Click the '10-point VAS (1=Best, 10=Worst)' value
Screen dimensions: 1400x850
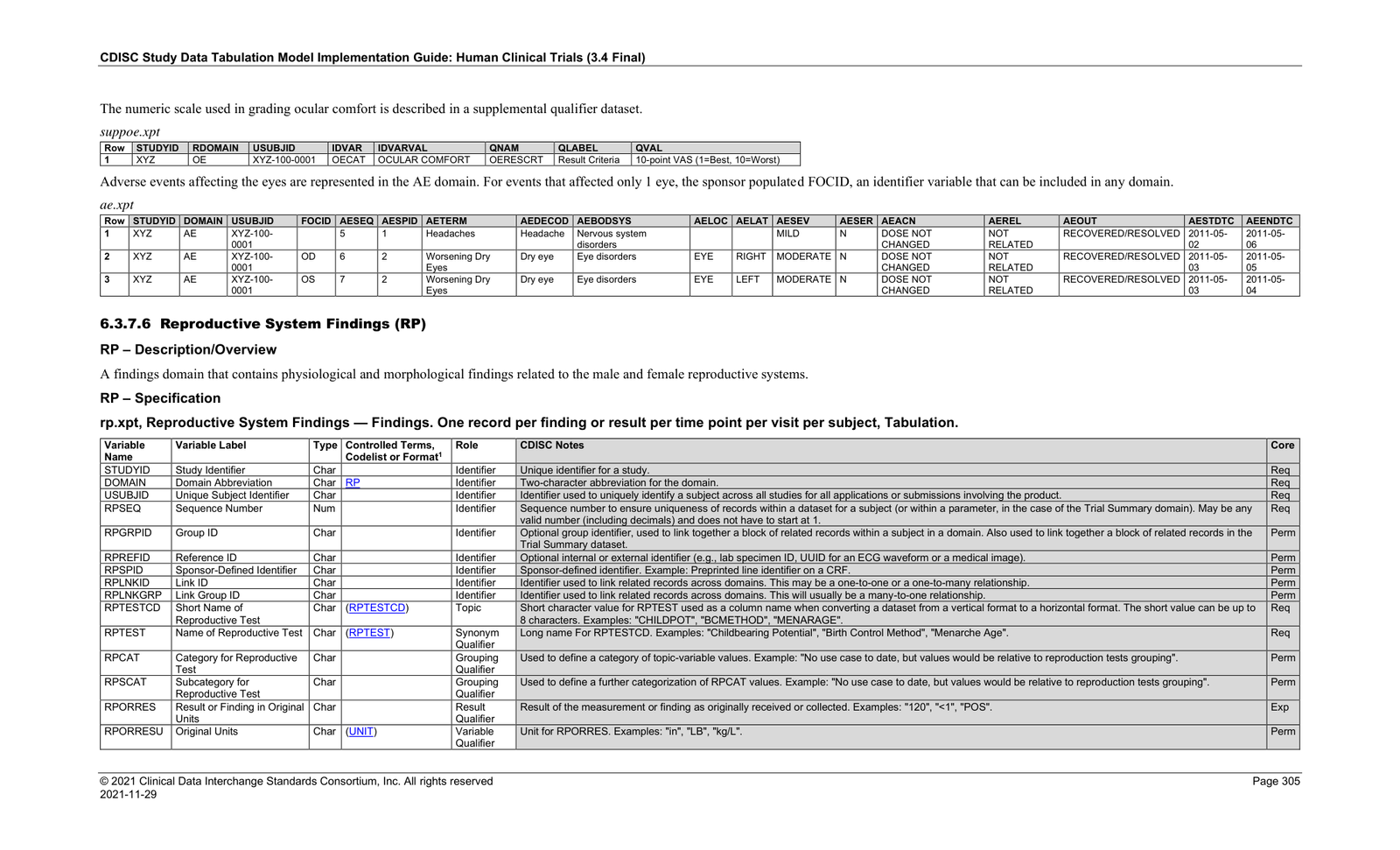[x=706, y=160]
